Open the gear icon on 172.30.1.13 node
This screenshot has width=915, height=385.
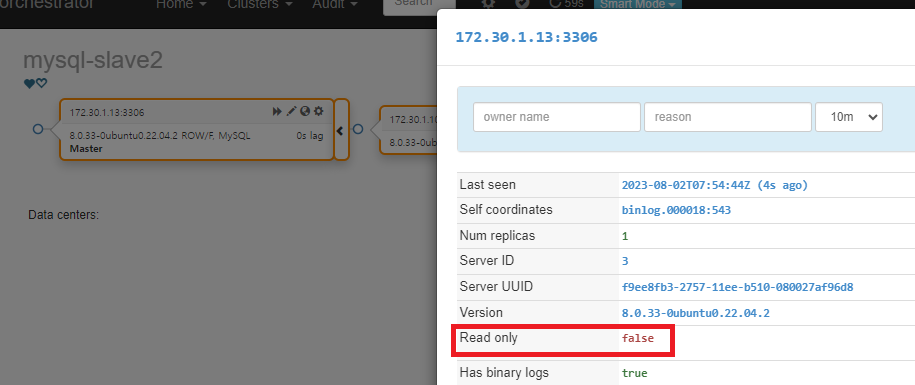point(319,111)
